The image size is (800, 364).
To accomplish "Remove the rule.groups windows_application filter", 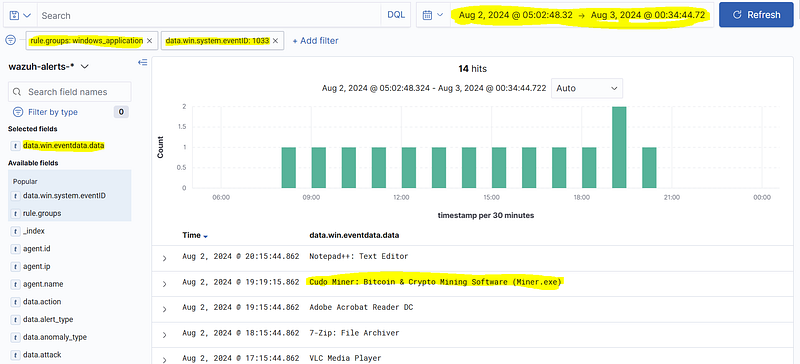I will pos(149,41).
